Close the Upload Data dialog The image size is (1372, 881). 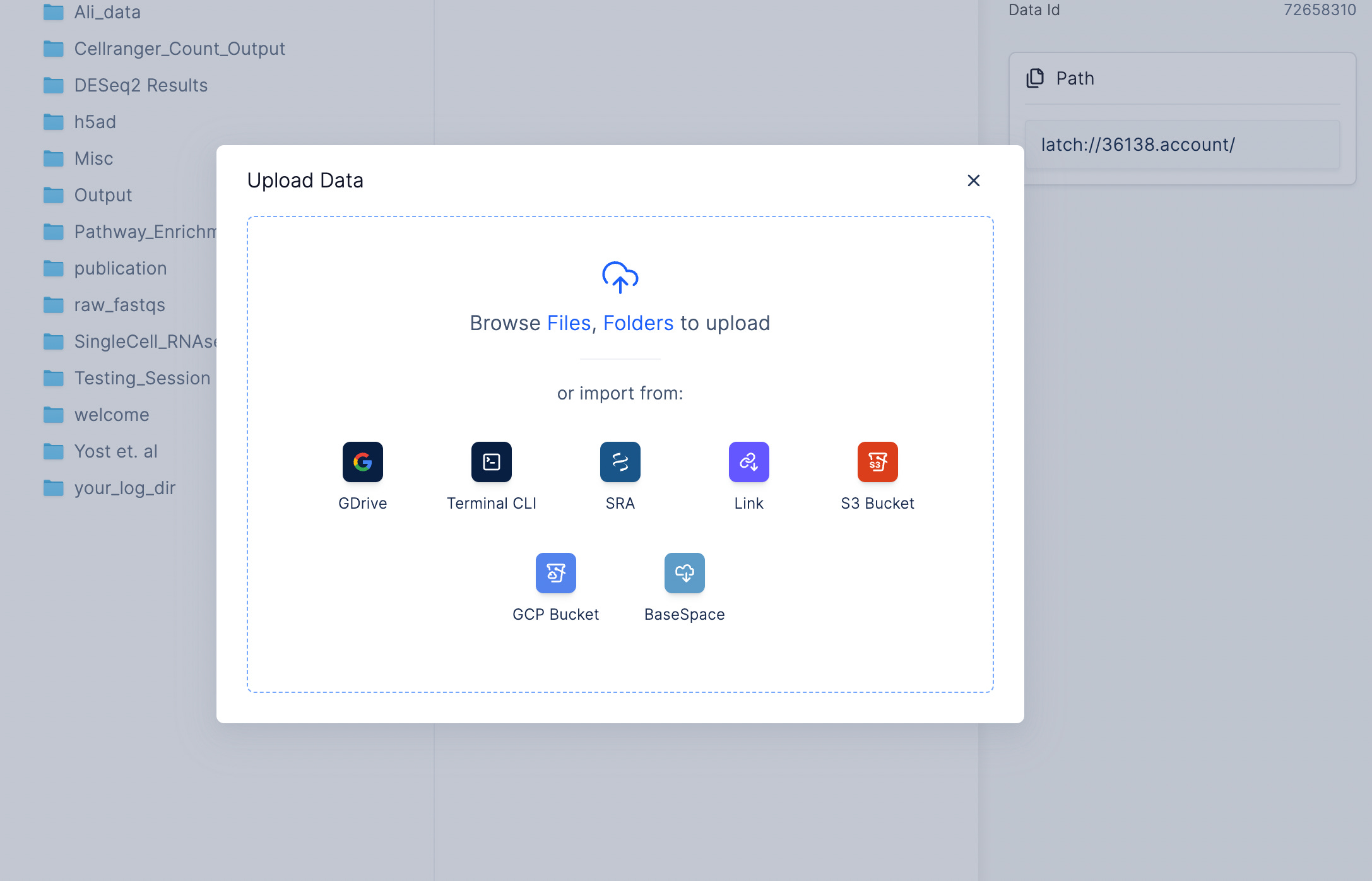pyautogui.click(x=973, y=180)
